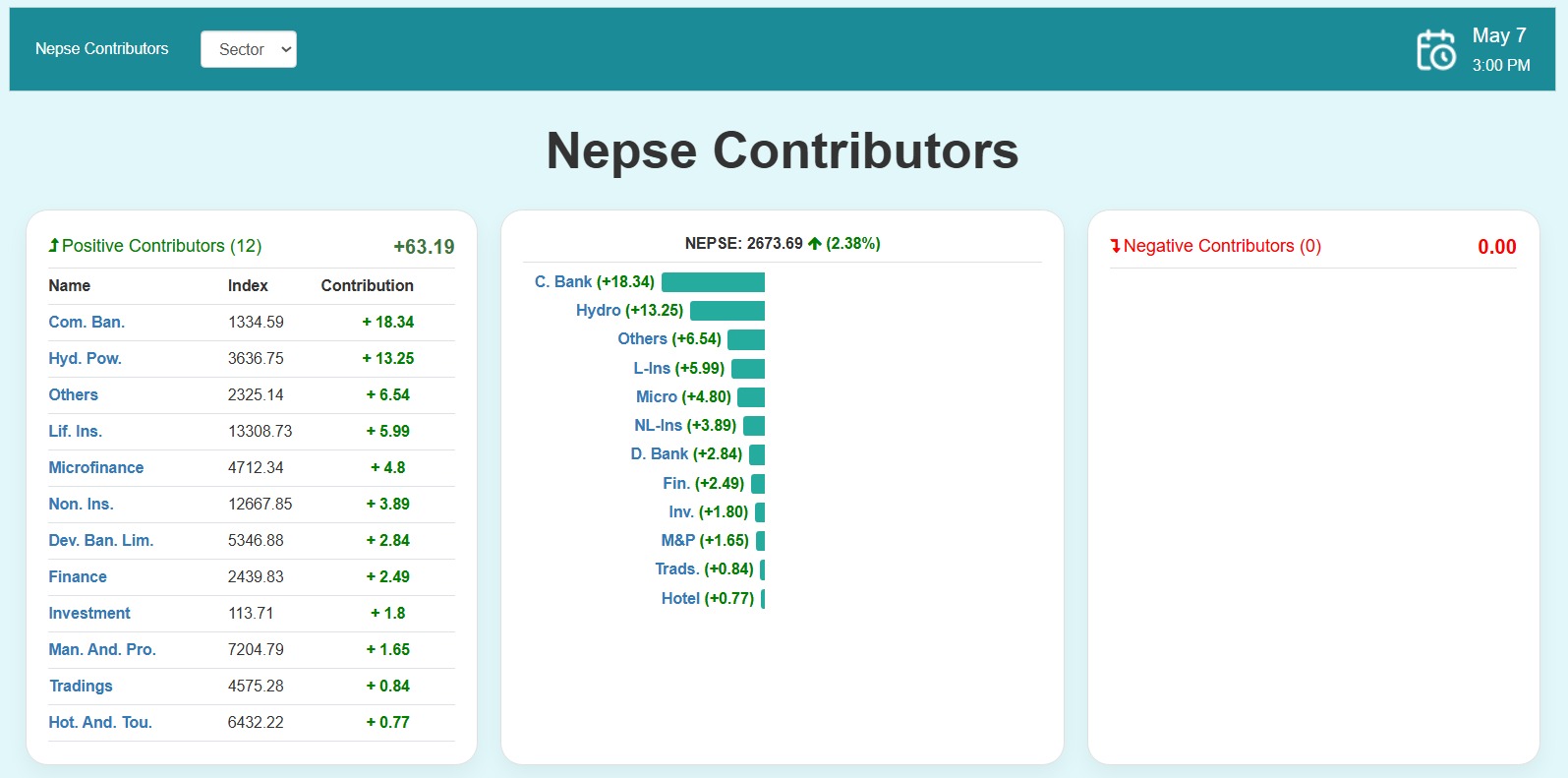
Task: Click the red Negative Contributors arrow icon
Action: (x=1115, y=246)
